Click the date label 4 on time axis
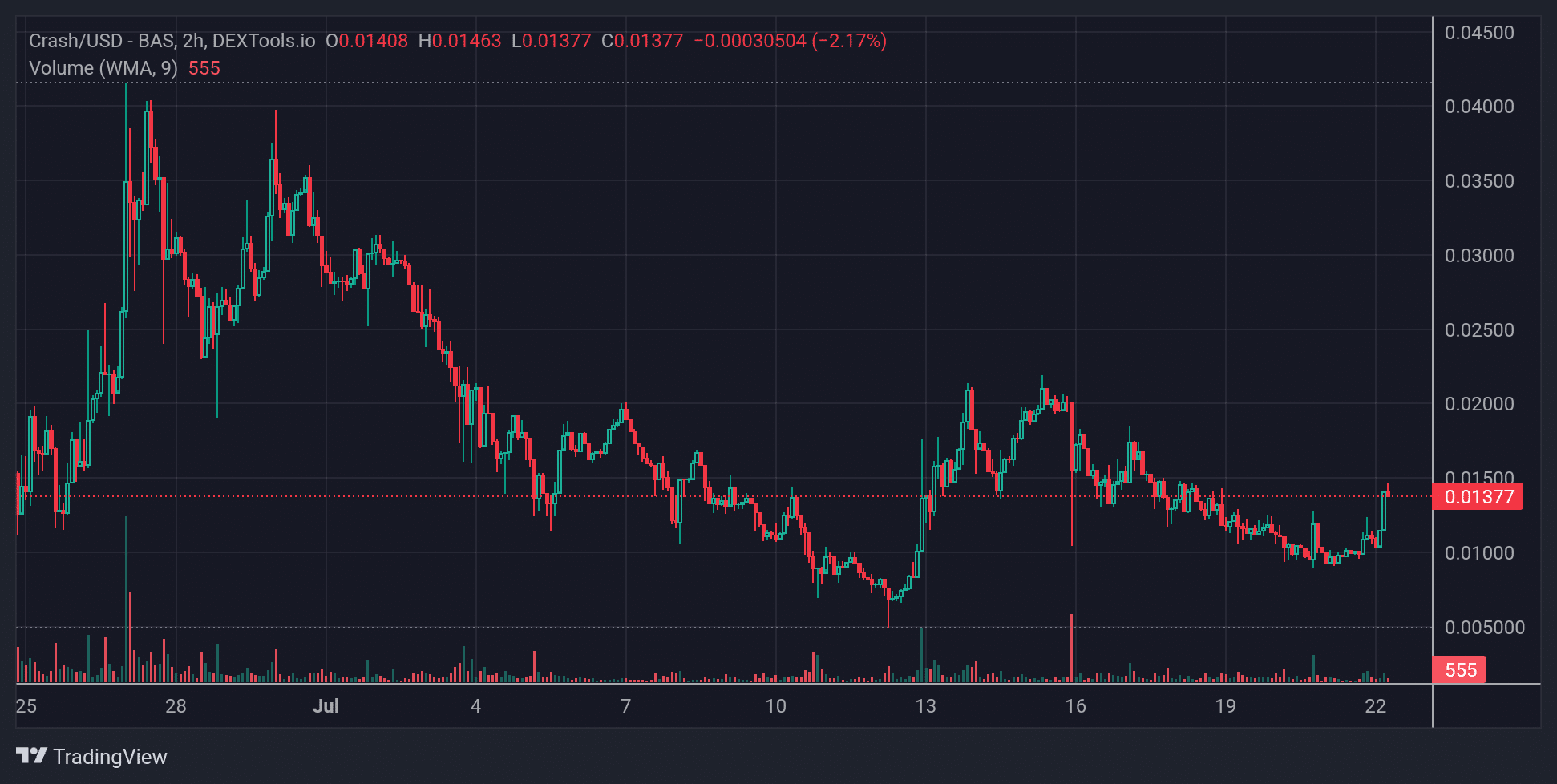Viewport: 1557px width, 784px height. (x=475, y=706)
